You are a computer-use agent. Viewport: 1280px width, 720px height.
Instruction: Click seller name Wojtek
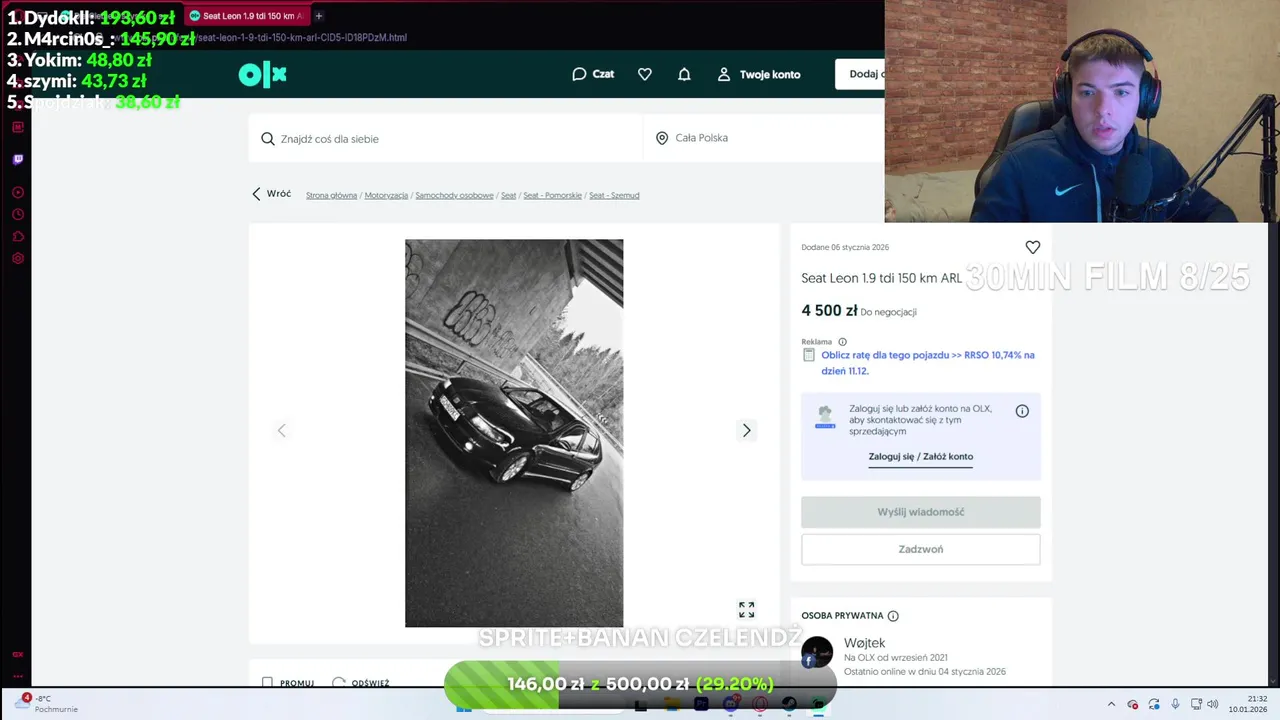click(864, 643)
